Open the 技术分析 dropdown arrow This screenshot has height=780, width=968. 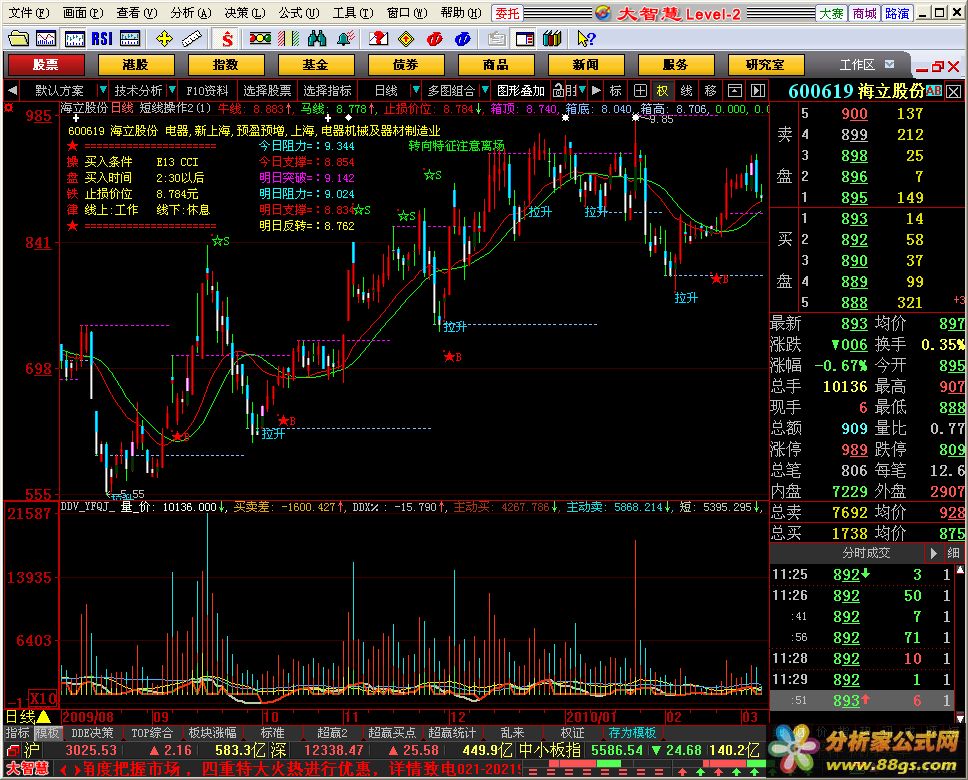point(172,90)
